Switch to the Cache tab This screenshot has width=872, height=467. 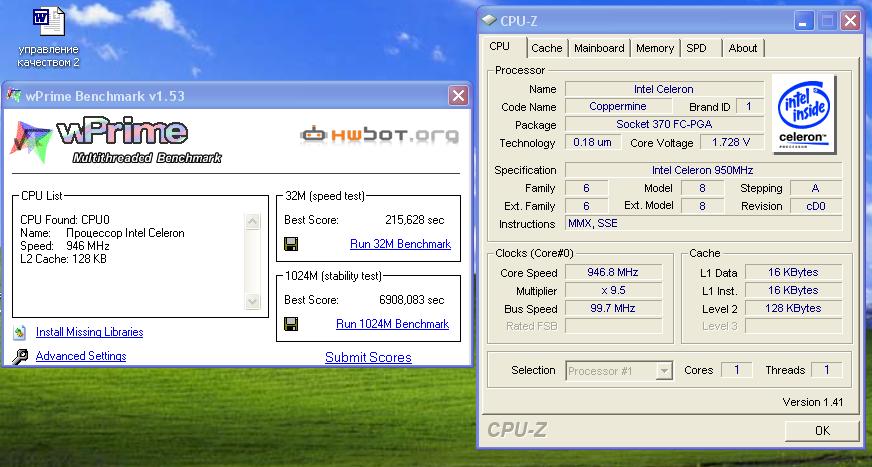(547, 48)
